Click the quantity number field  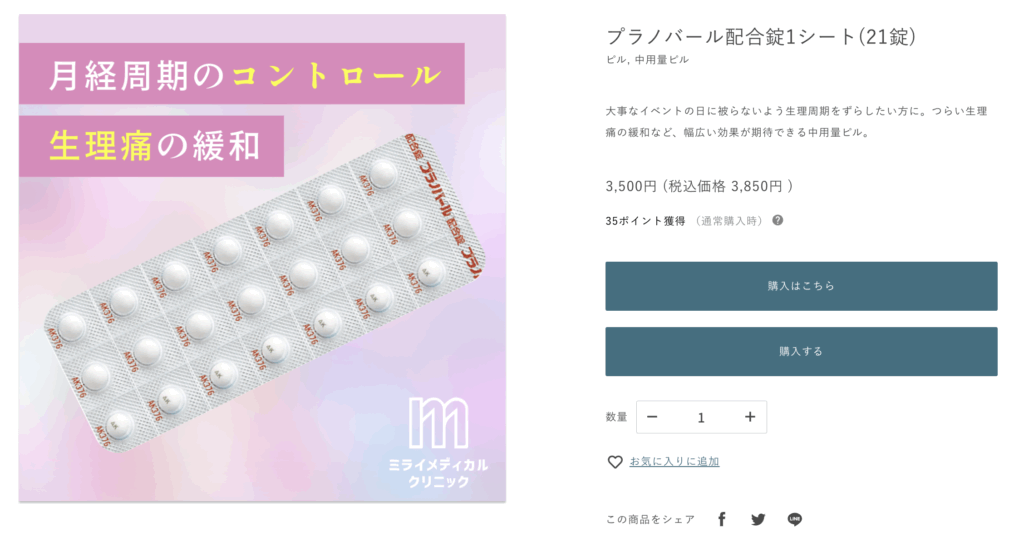[701, 417]
